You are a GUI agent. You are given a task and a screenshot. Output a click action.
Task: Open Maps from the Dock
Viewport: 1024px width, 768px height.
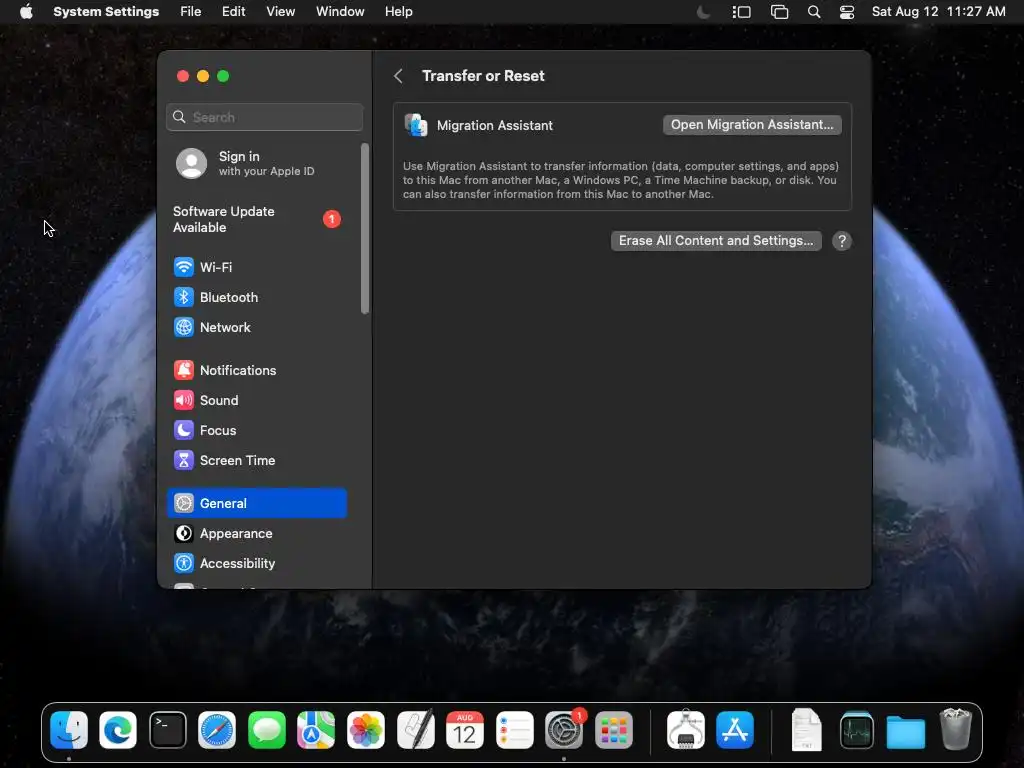point(316,729)
